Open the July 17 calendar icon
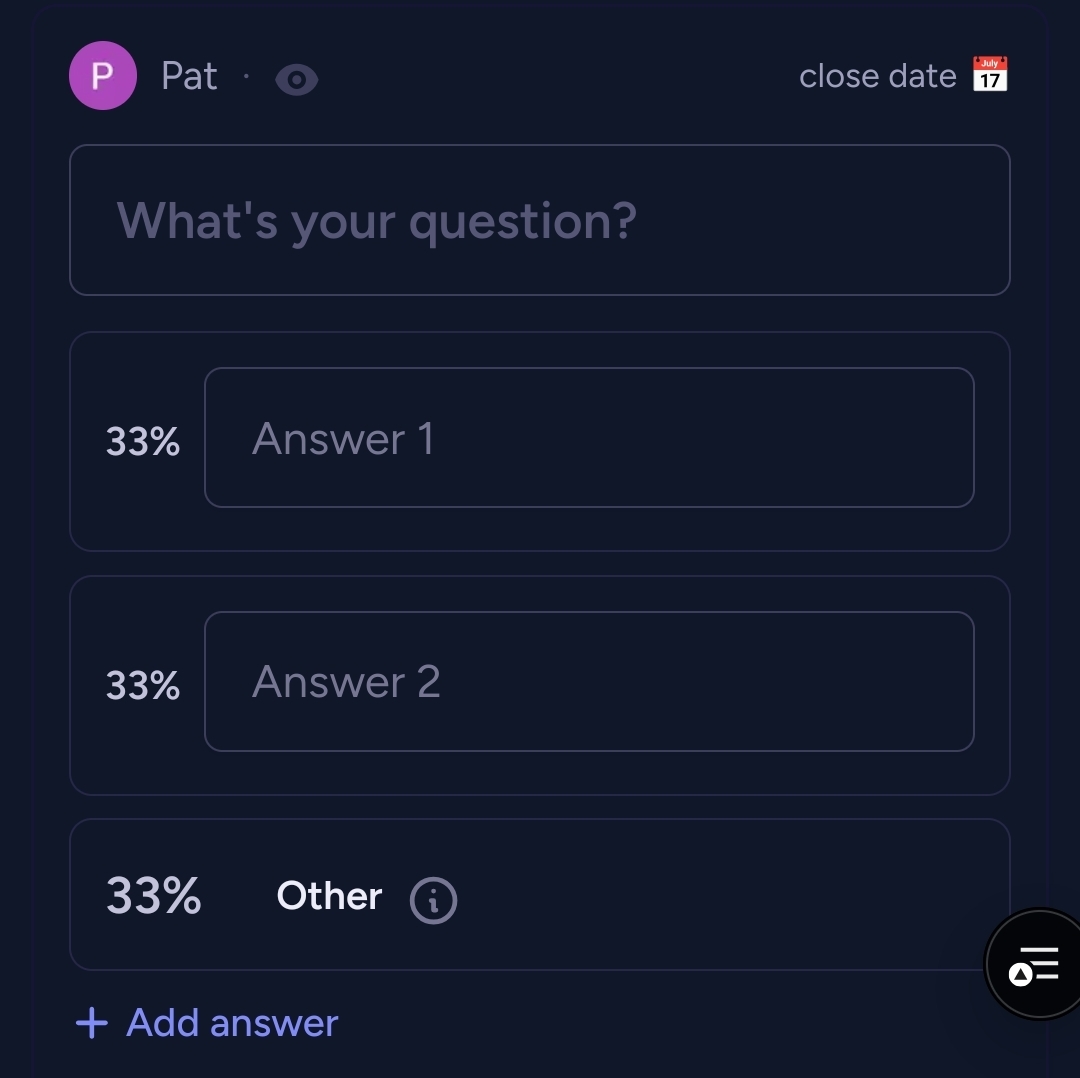Image resolution: width=1080 pixels, height=1078 pixels. click(x=990, y=75)
